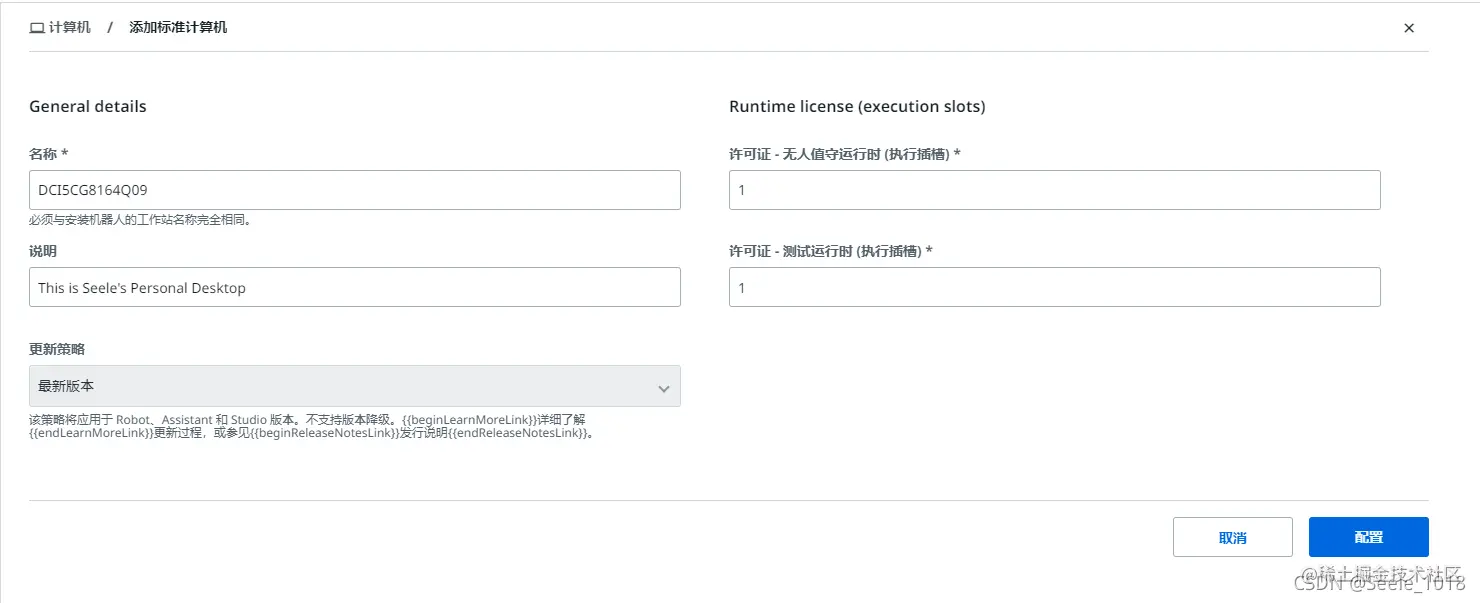1480x603 pixels.
Task: Go back to 计算机 breadcrumb link
Action: [69, 28]
